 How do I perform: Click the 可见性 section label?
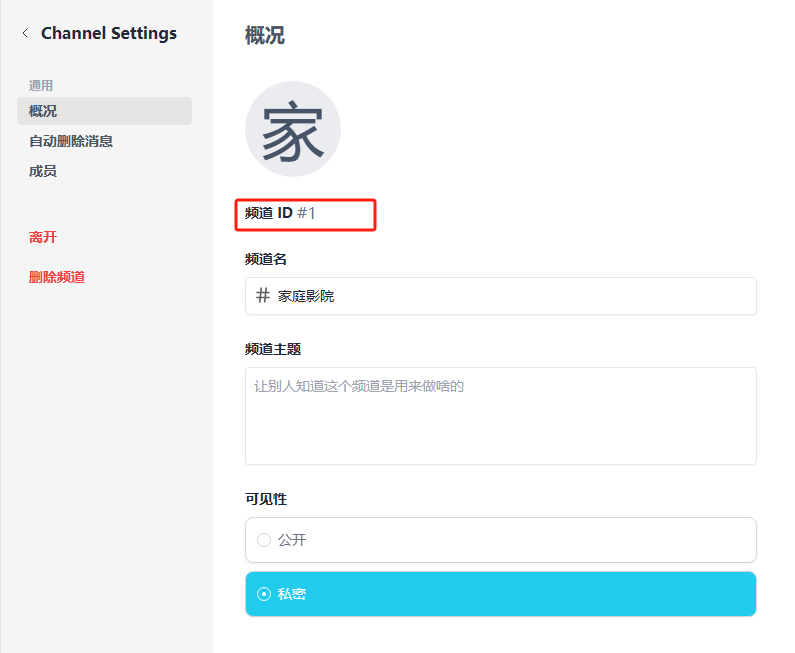point(266,499)
